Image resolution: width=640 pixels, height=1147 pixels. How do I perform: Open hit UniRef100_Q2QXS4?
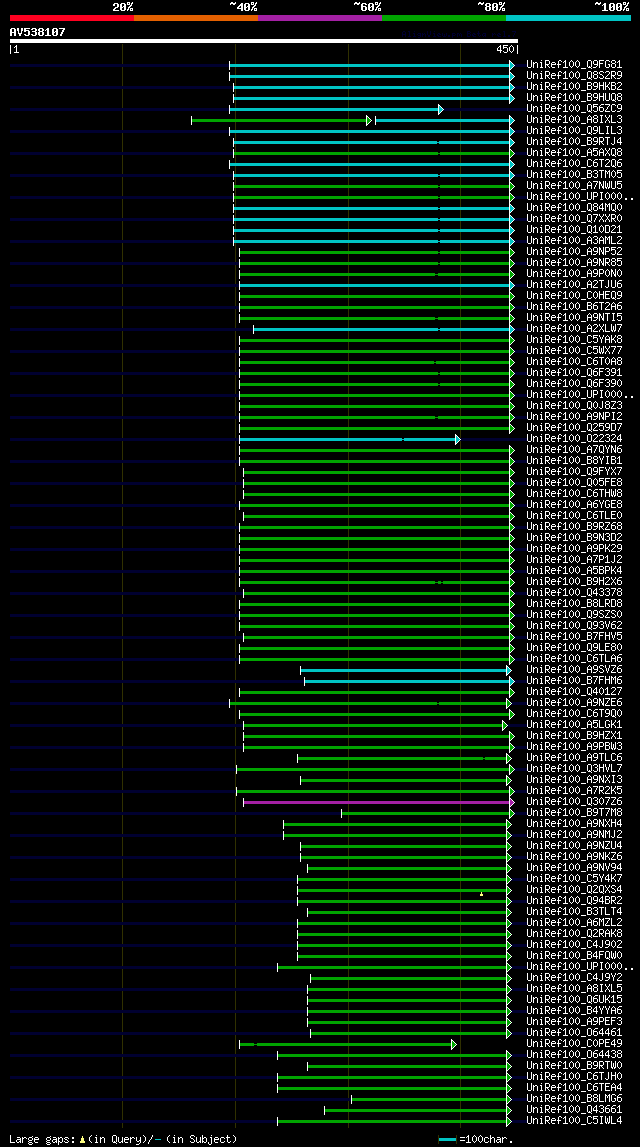[x=574, y=890]
